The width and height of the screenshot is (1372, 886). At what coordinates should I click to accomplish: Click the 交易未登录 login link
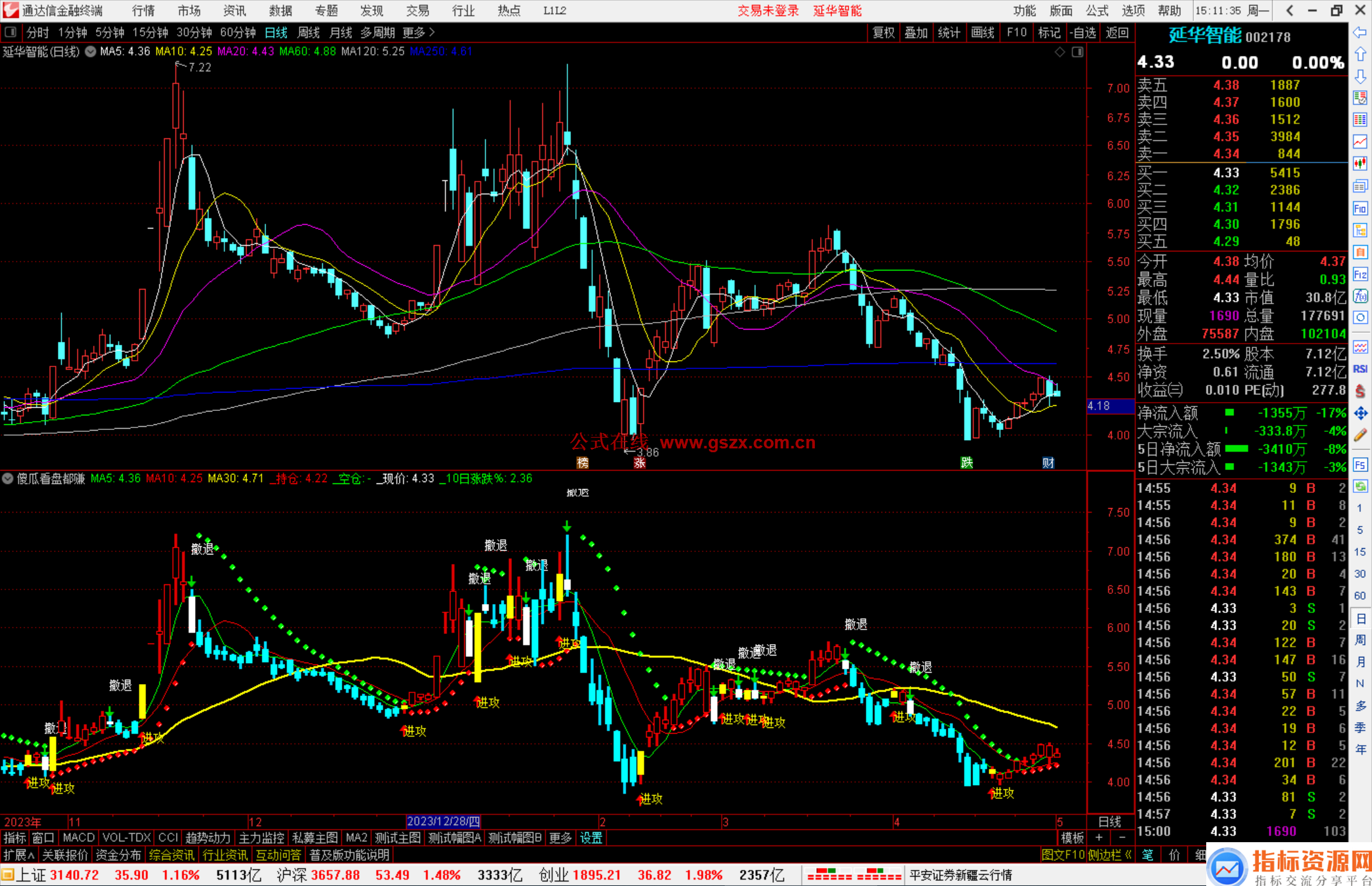(x=768, y=11)
